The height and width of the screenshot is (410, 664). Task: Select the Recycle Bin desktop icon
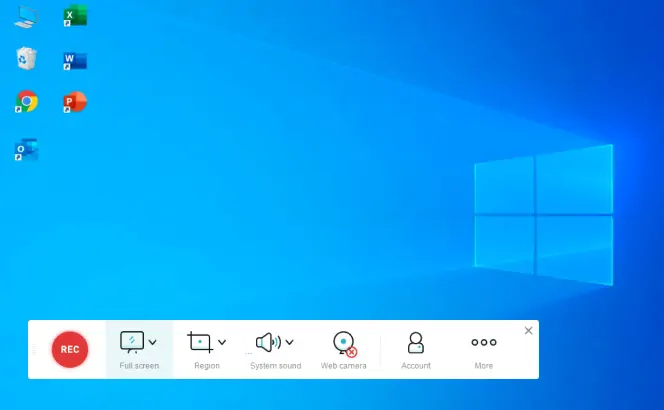pos(27,58)
